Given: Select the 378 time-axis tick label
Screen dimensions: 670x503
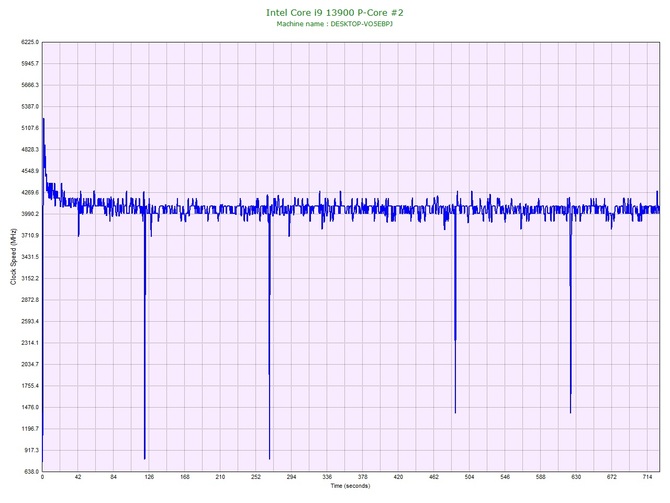Looking at the screenshot, I should (x=363, y=477).
